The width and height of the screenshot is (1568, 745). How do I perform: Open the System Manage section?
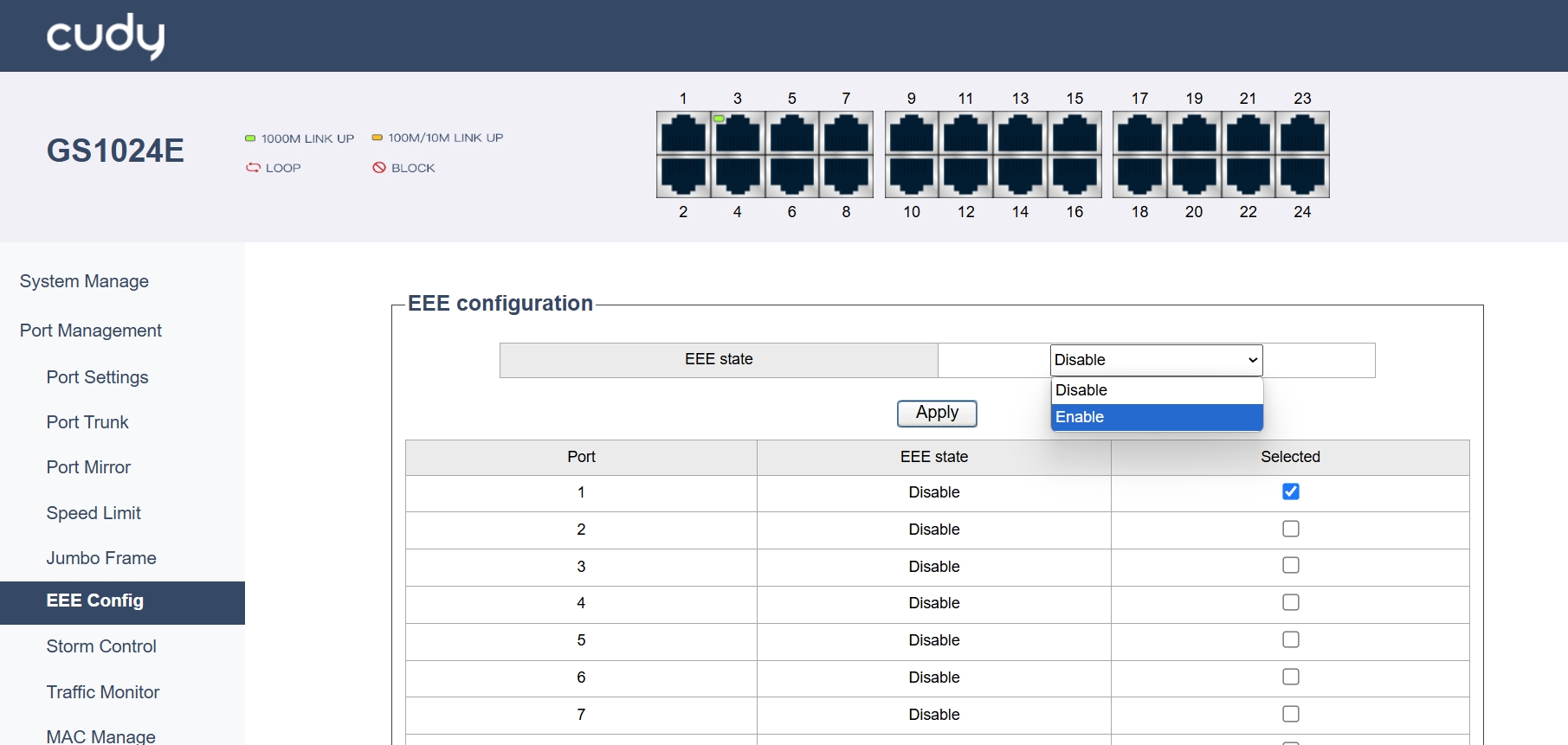pos(84,281)
